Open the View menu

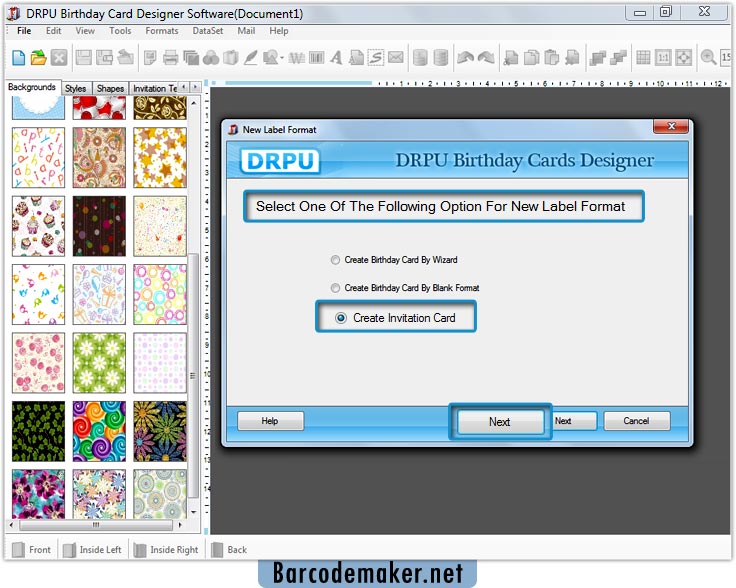(85, 31)
